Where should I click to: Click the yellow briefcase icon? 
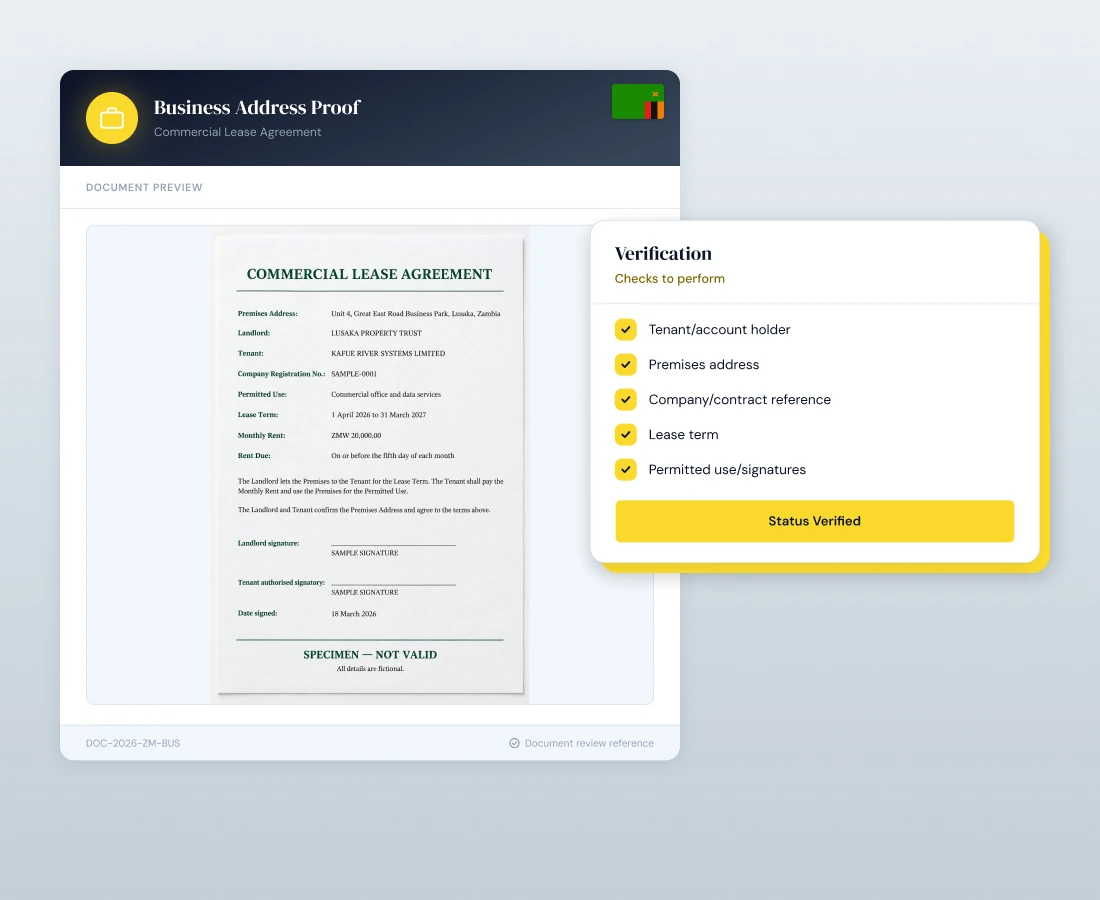pos(112,118)
